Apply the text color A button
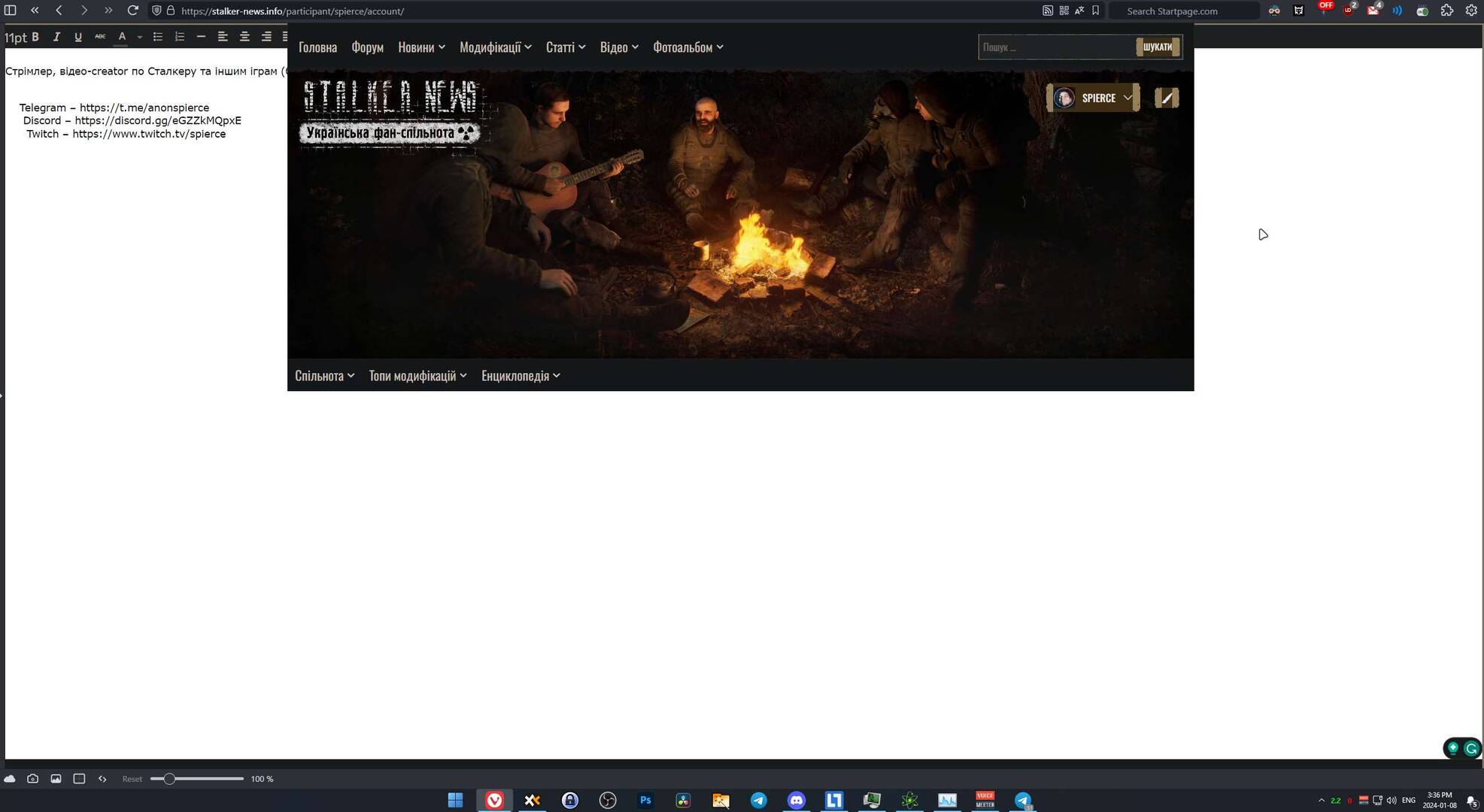The image size is (1484, 812). pos(122,37)
